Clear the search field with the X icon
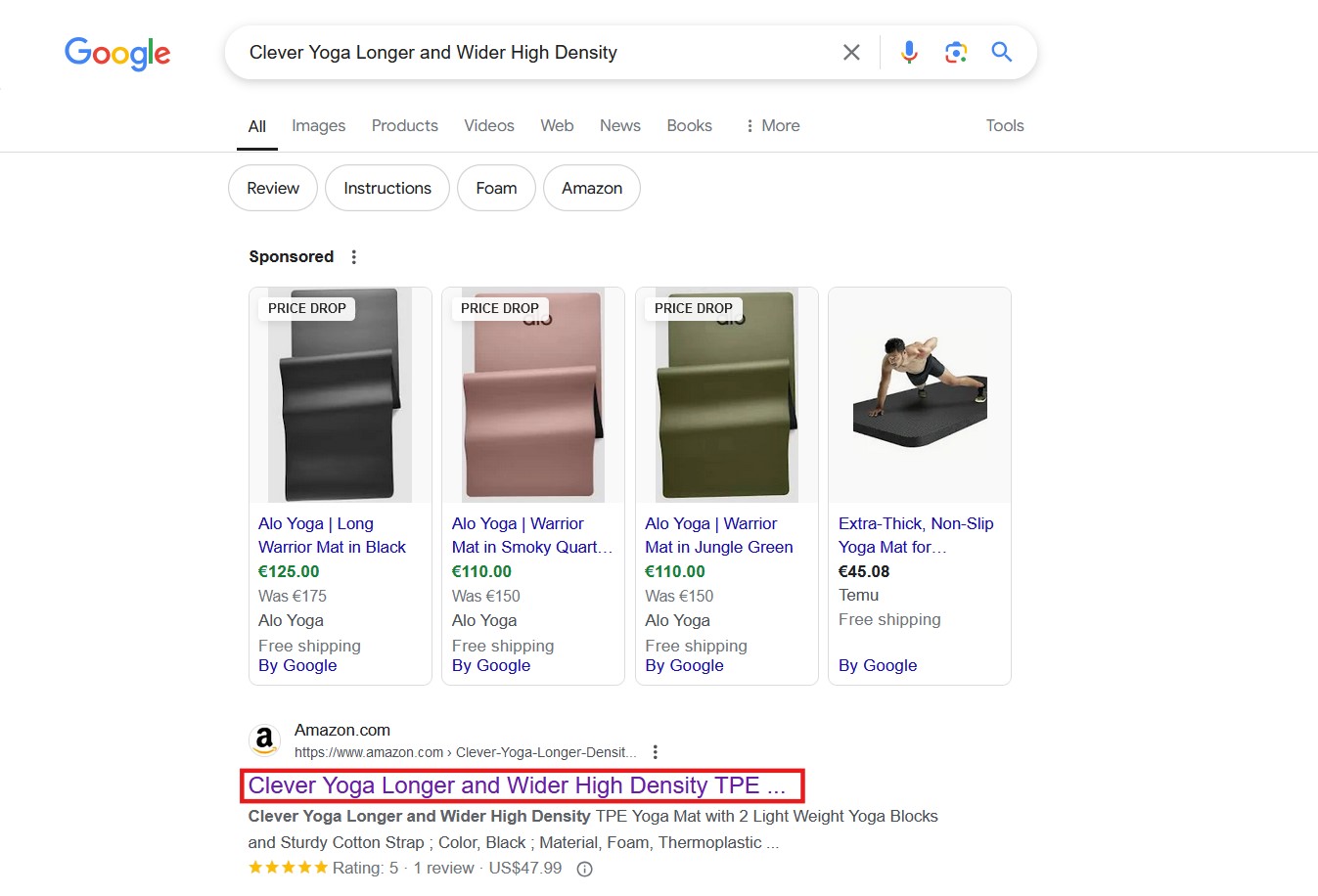Viewport: 1318px width, 896px height. (850, 52)
